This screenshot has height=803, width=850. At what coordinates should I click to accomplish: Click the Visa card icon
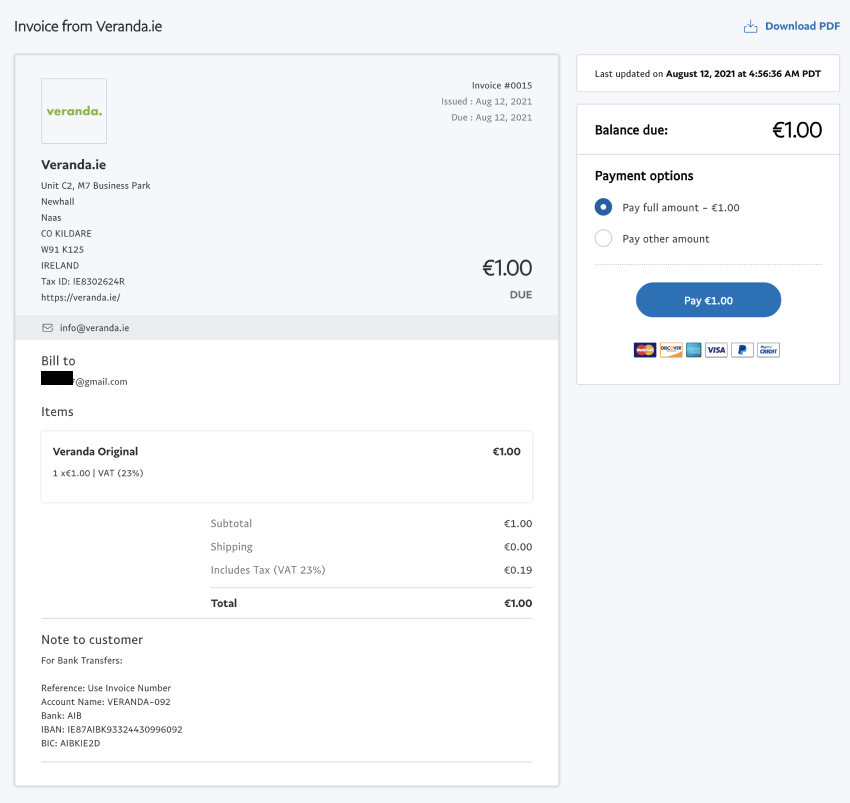point(716,350)
